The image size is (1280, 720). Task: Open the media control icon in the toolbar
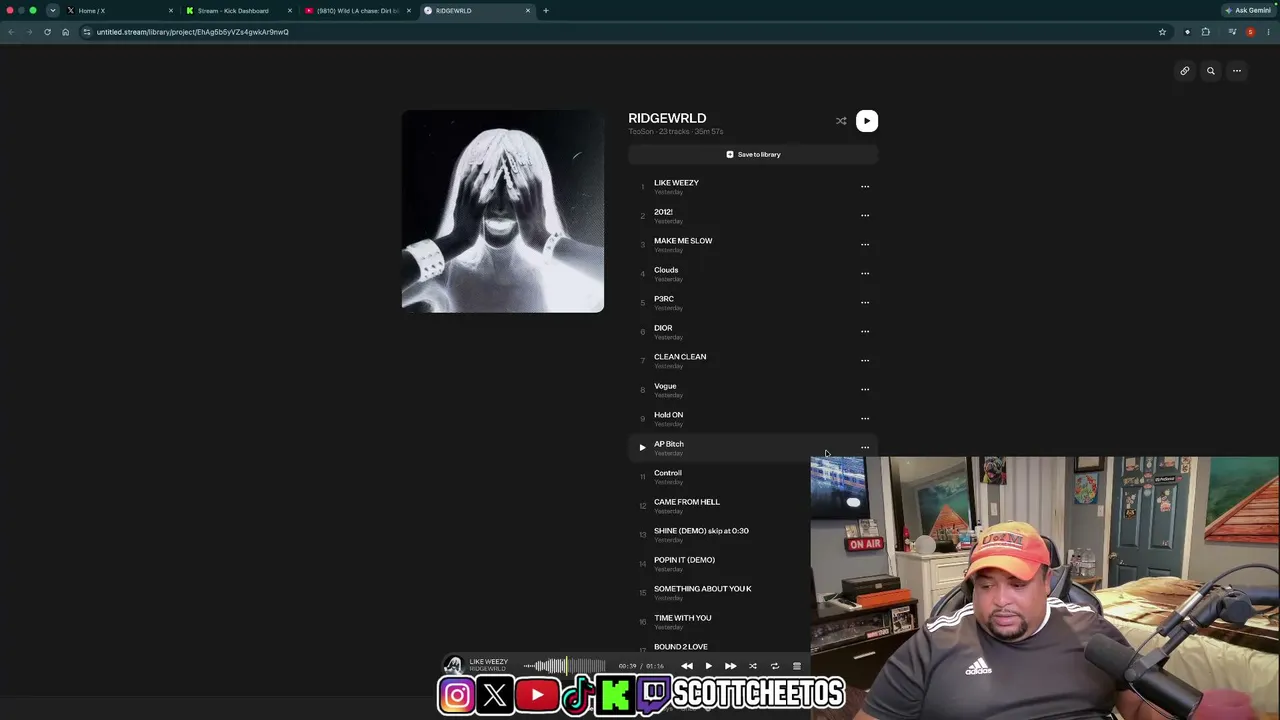1232,32
